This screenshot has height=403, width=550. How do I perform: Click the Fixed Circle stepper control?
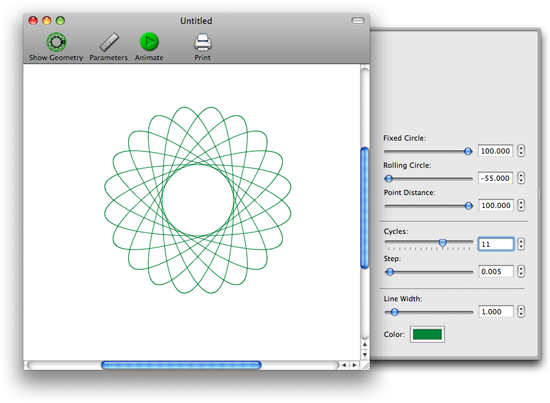[521, 151]
